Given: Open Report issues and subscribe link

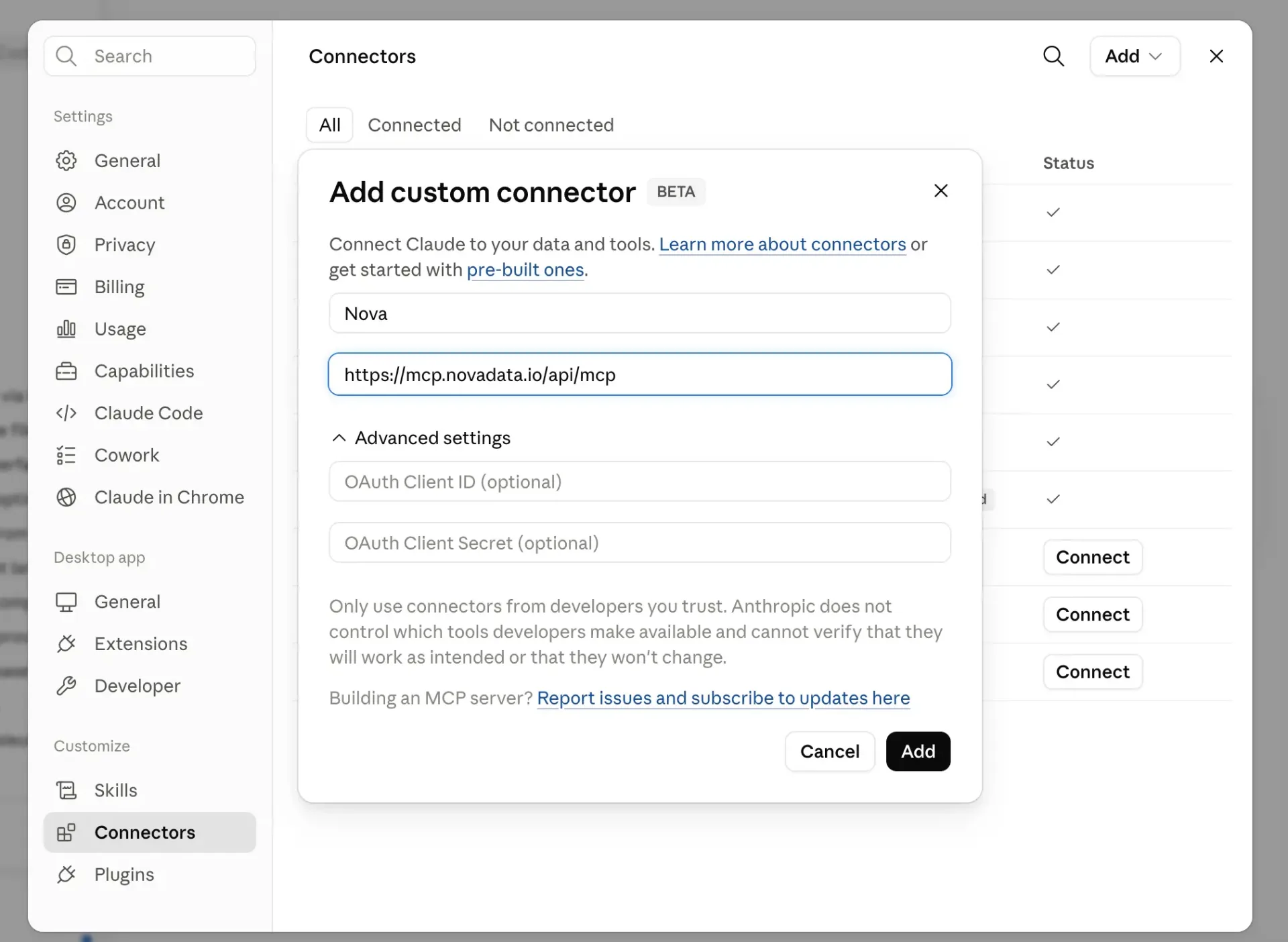Looking at the screenshot, I should tap(723, 698).
